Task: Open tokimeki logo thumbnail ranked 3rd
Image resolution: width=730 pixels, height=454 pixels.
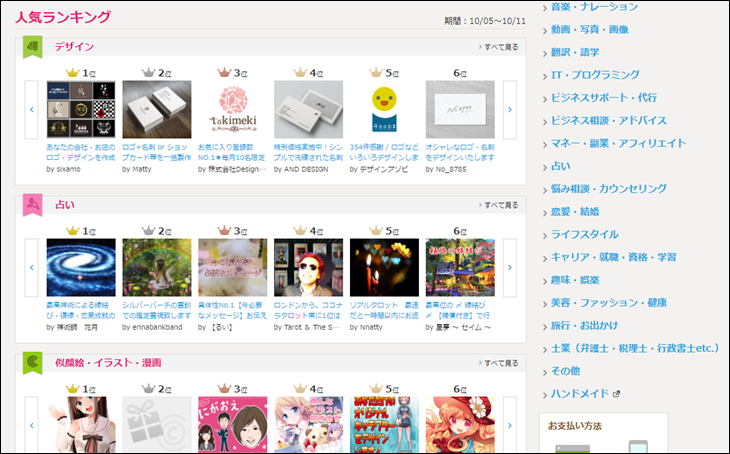Action: [x=233, y=109]
